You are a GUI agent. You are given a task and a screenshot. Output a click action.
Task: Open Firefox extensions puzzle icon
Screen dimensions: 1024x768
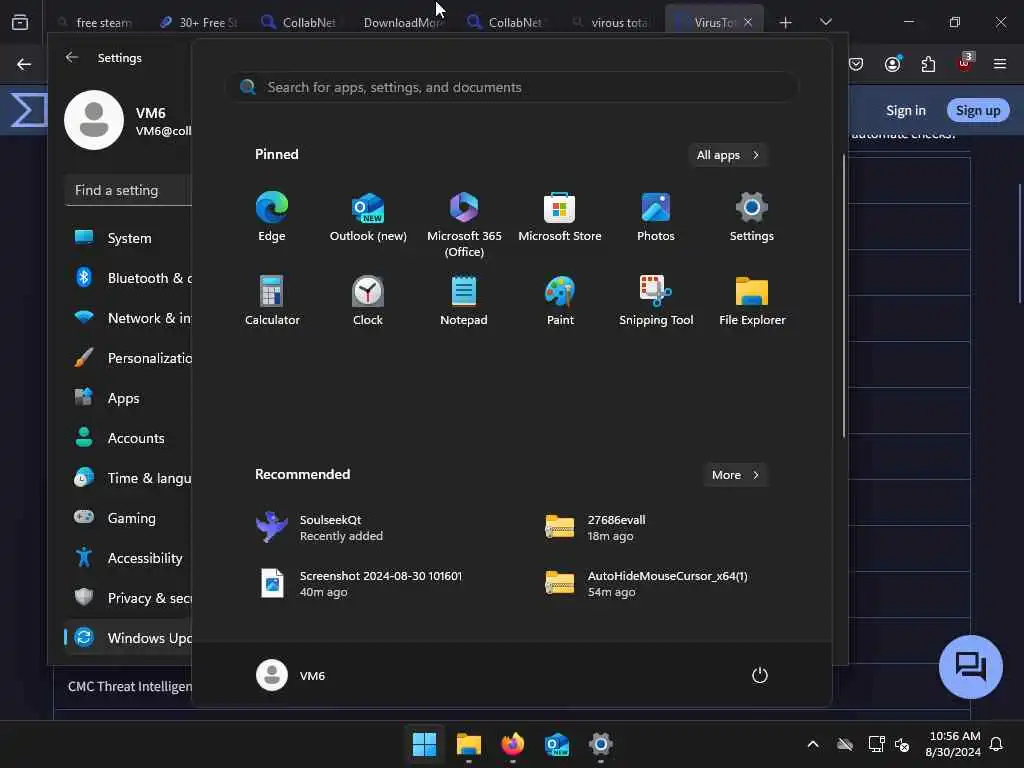pyautogui.click(x=928, y=64)
